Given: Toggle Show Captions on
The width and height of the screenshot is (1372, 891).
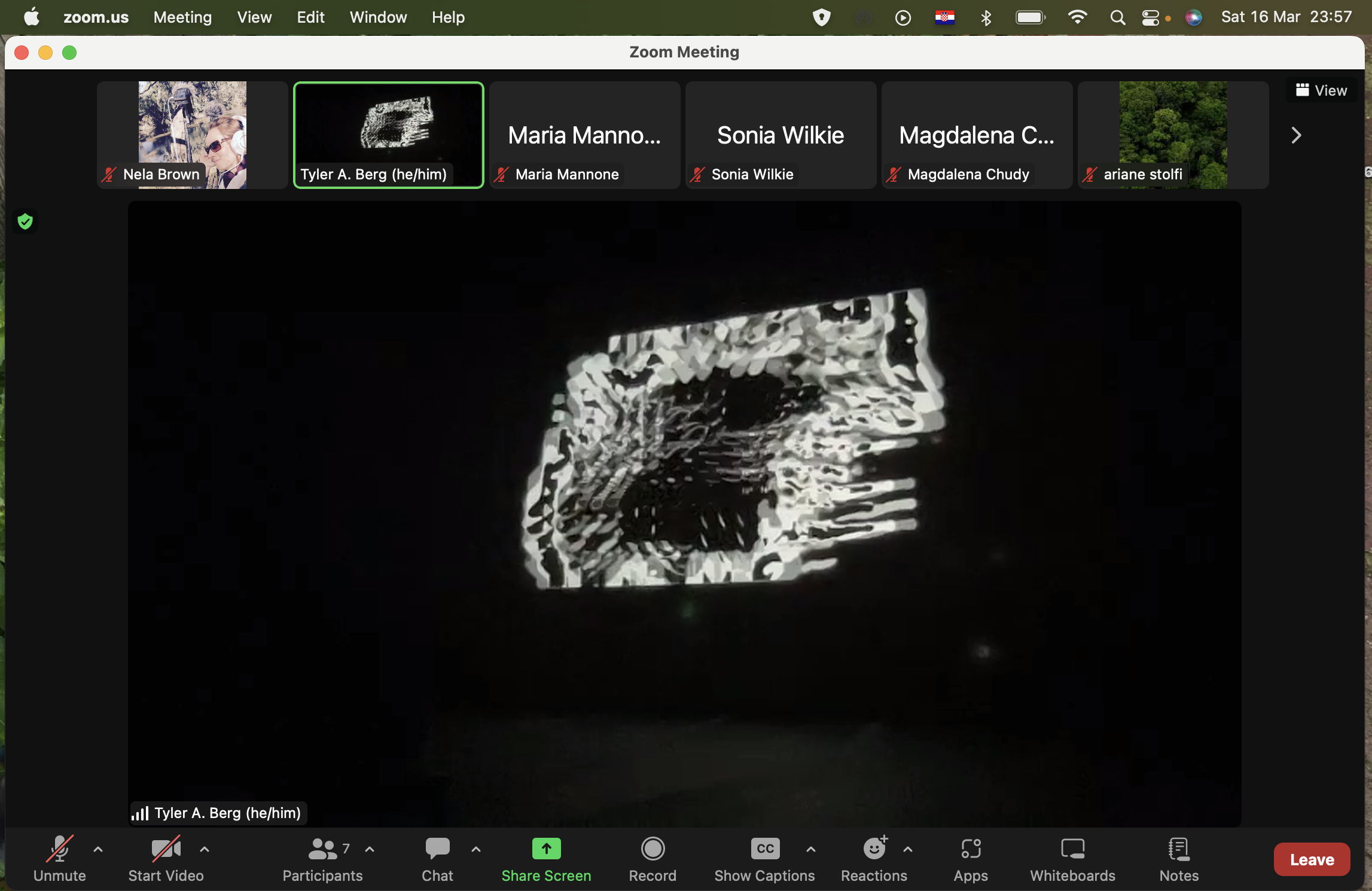Looking at the screenshot, I should [765, 849].
